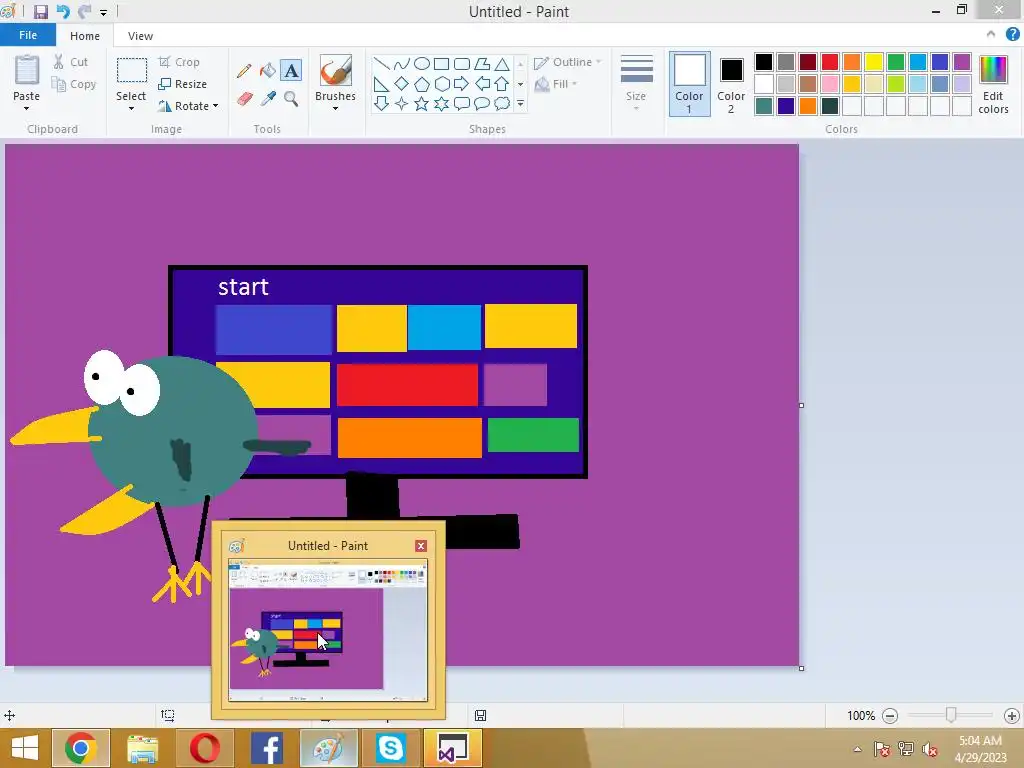The image size is (1024, 768).
Task: Collapse the ribbon with the chevron
Action: (991, 34)
